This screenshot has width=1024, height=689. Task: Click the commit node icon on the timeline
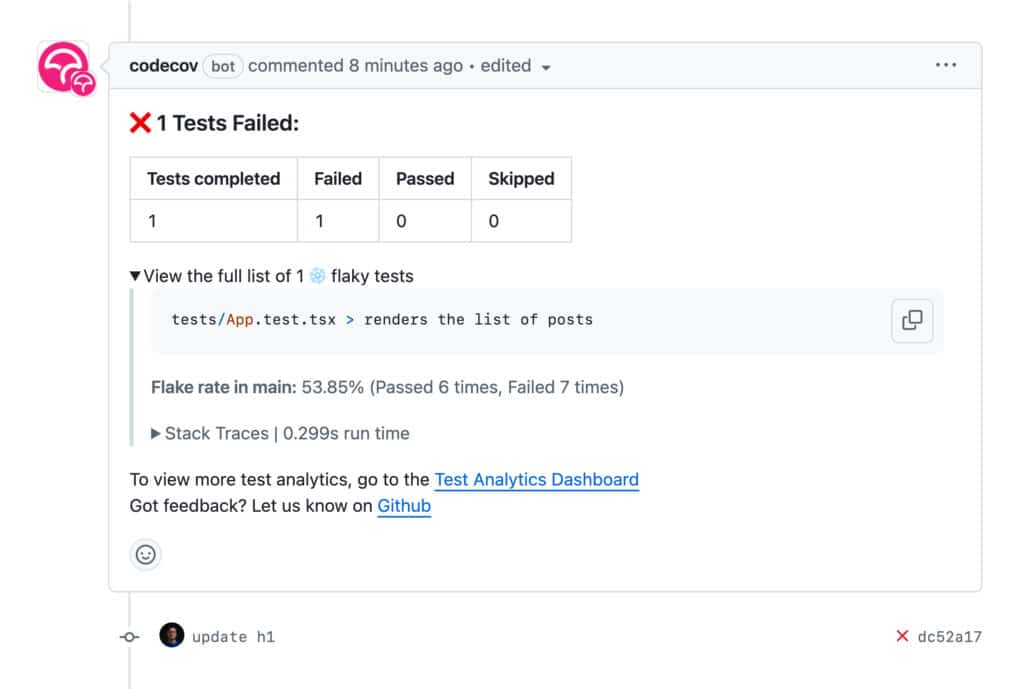[x=128, y=636]
